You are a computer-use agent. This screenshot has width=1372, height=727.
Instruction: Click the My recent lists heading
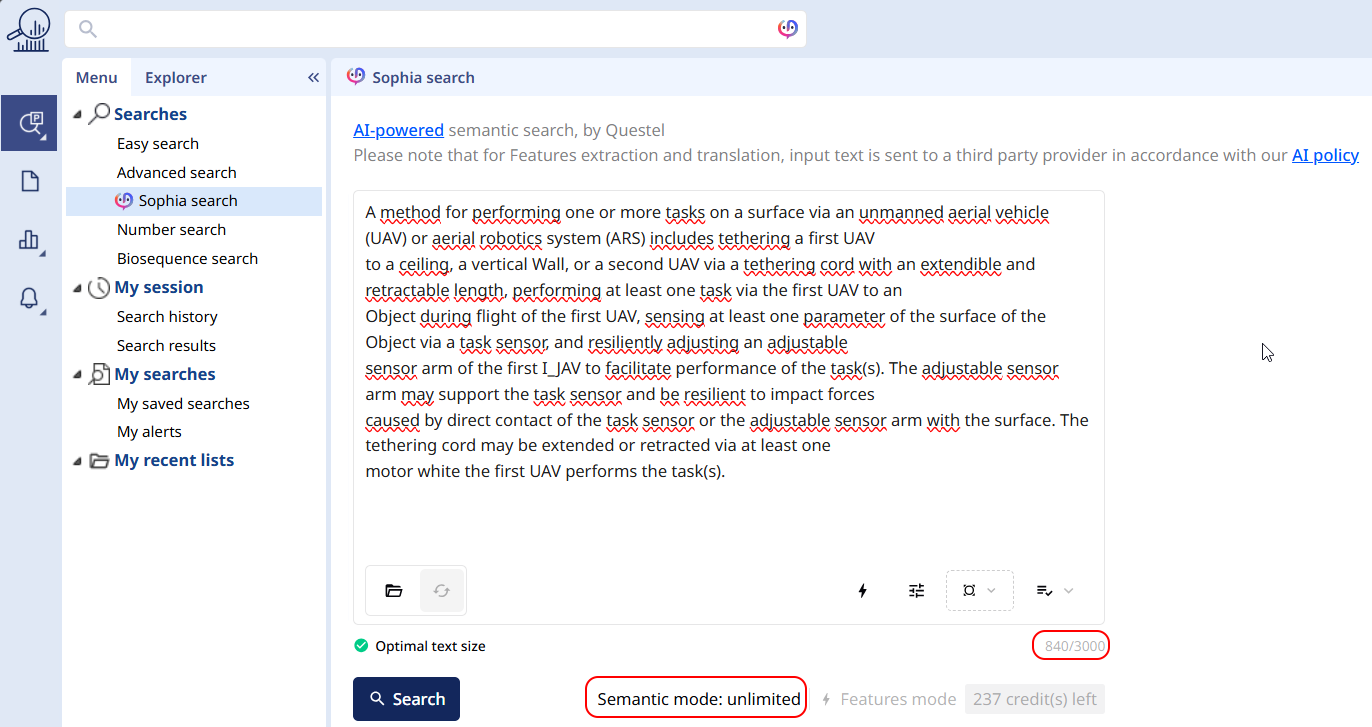click(x=174, y=460)
